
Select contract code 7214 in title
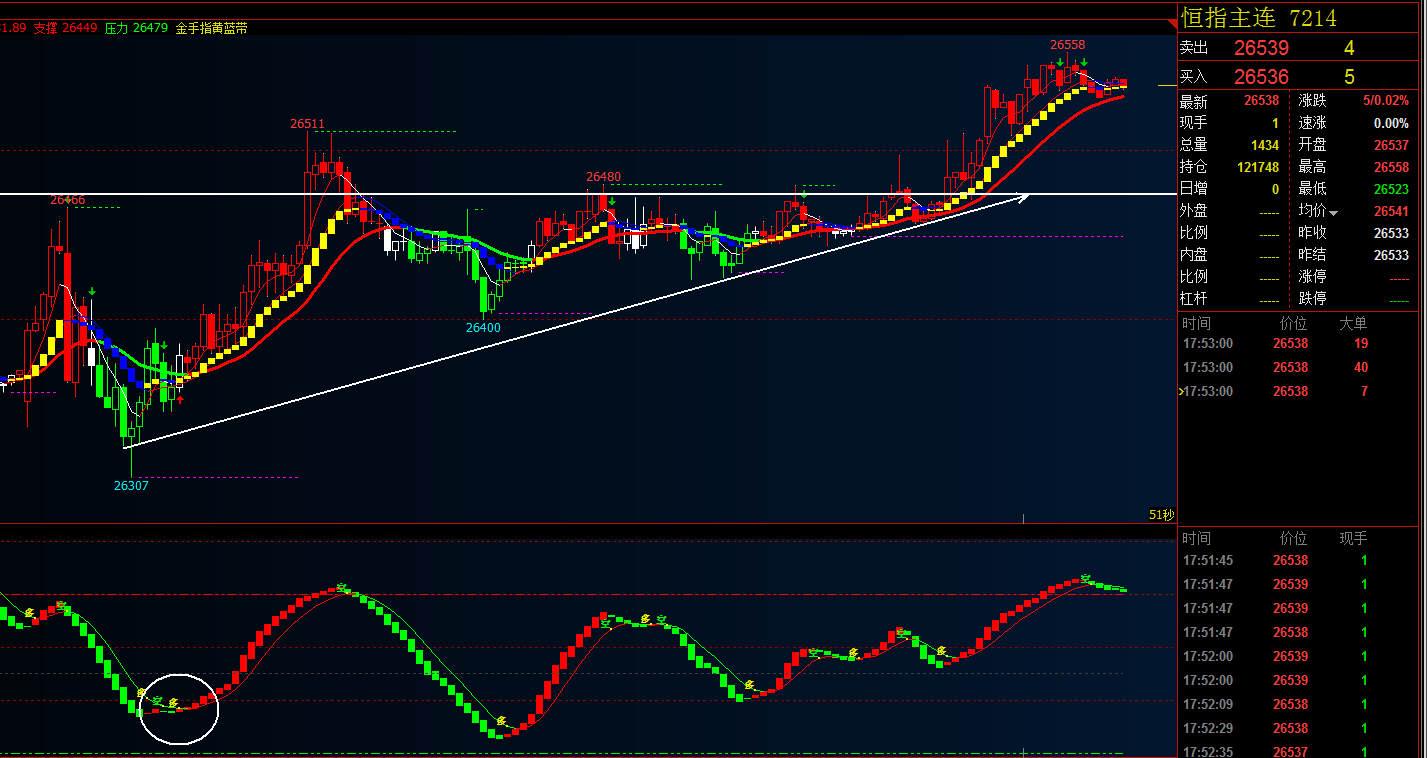point(1313,18)
